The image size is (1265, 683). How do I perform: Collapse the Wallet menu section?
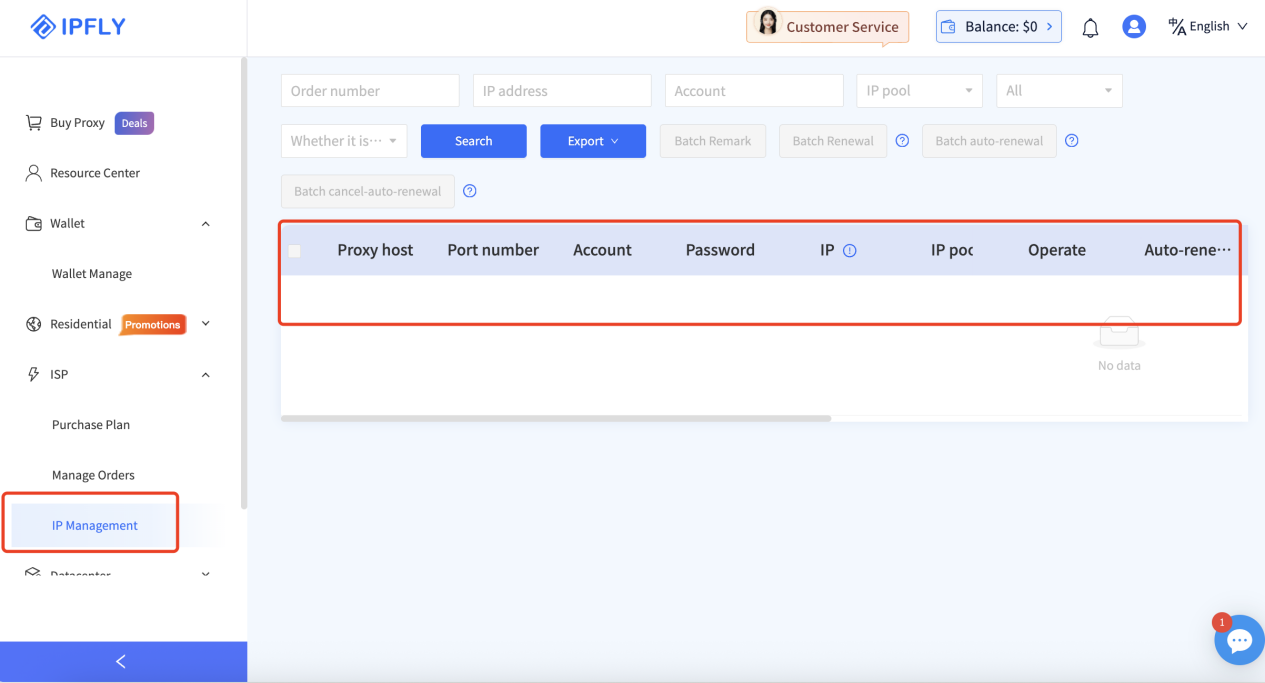(205, 224)
